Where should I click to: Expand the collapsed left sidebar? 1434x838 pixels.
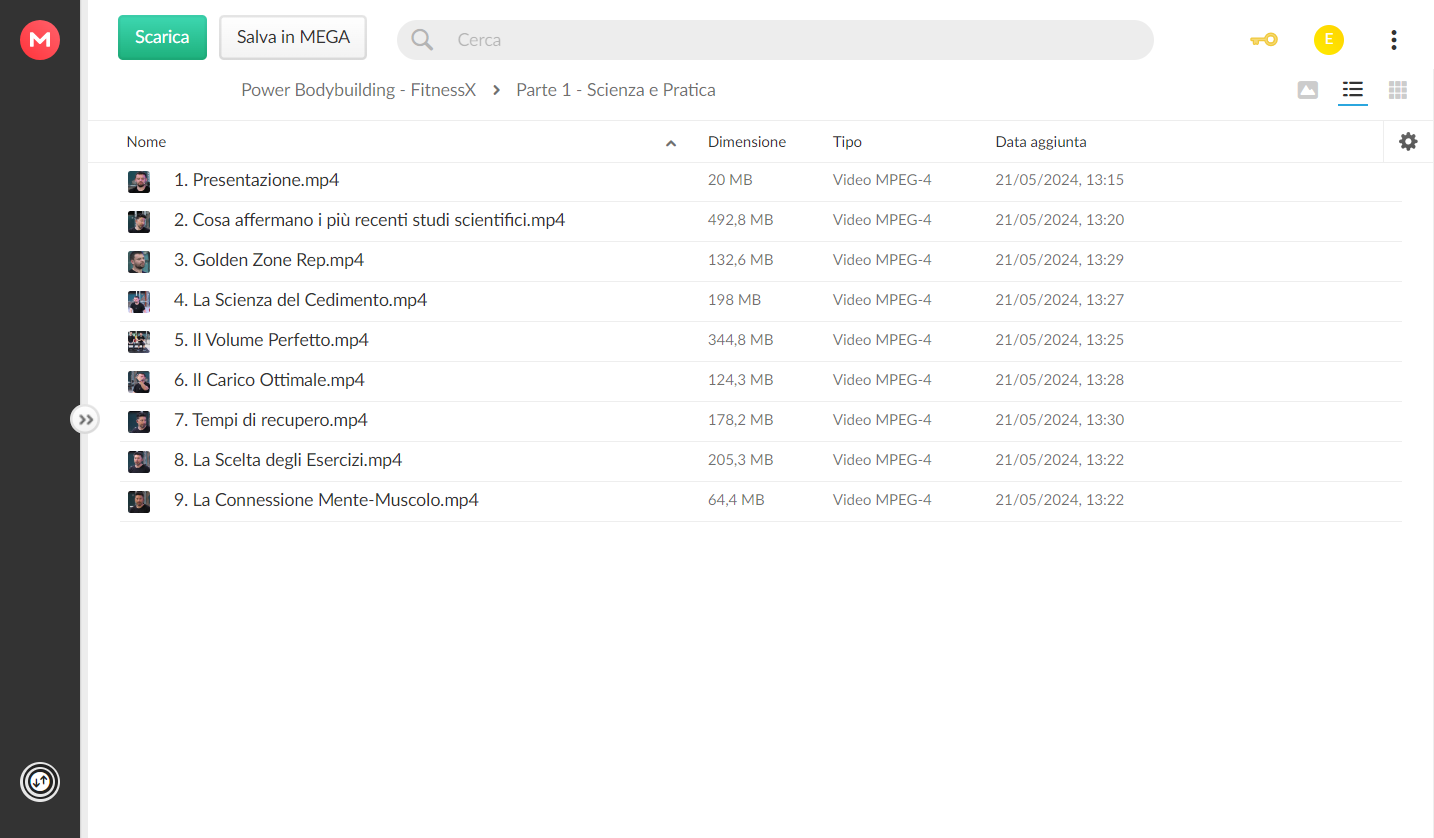click(86, 420)
